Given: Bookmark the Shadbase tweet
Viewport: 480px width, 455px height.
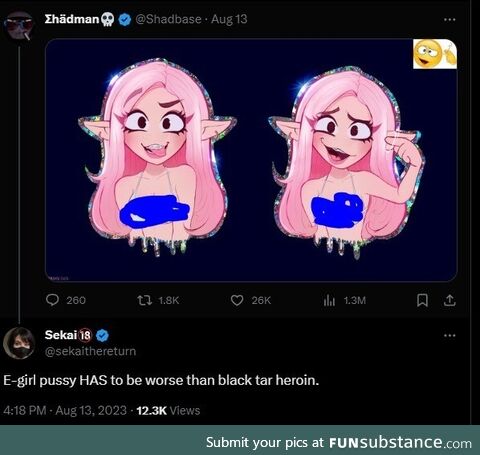Looking at the screenshot, I should click(422, 300).
